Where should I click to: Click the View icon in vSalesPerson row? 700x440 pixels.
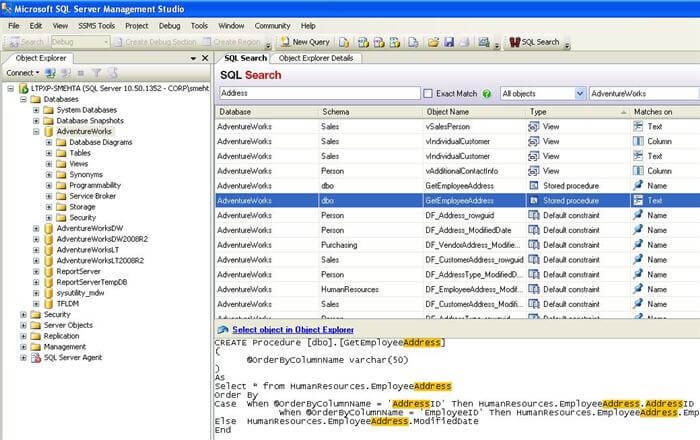(533, 127)
